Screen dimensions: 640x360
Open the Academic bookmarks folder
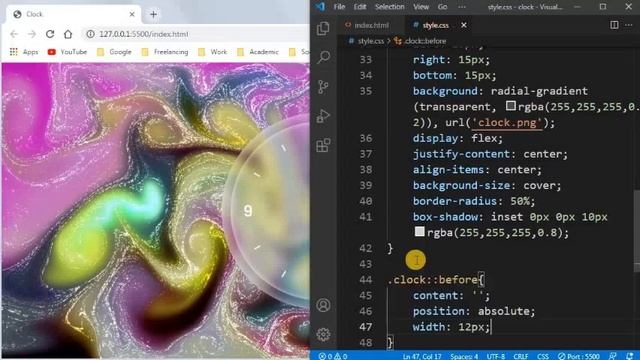pos(258,52)
